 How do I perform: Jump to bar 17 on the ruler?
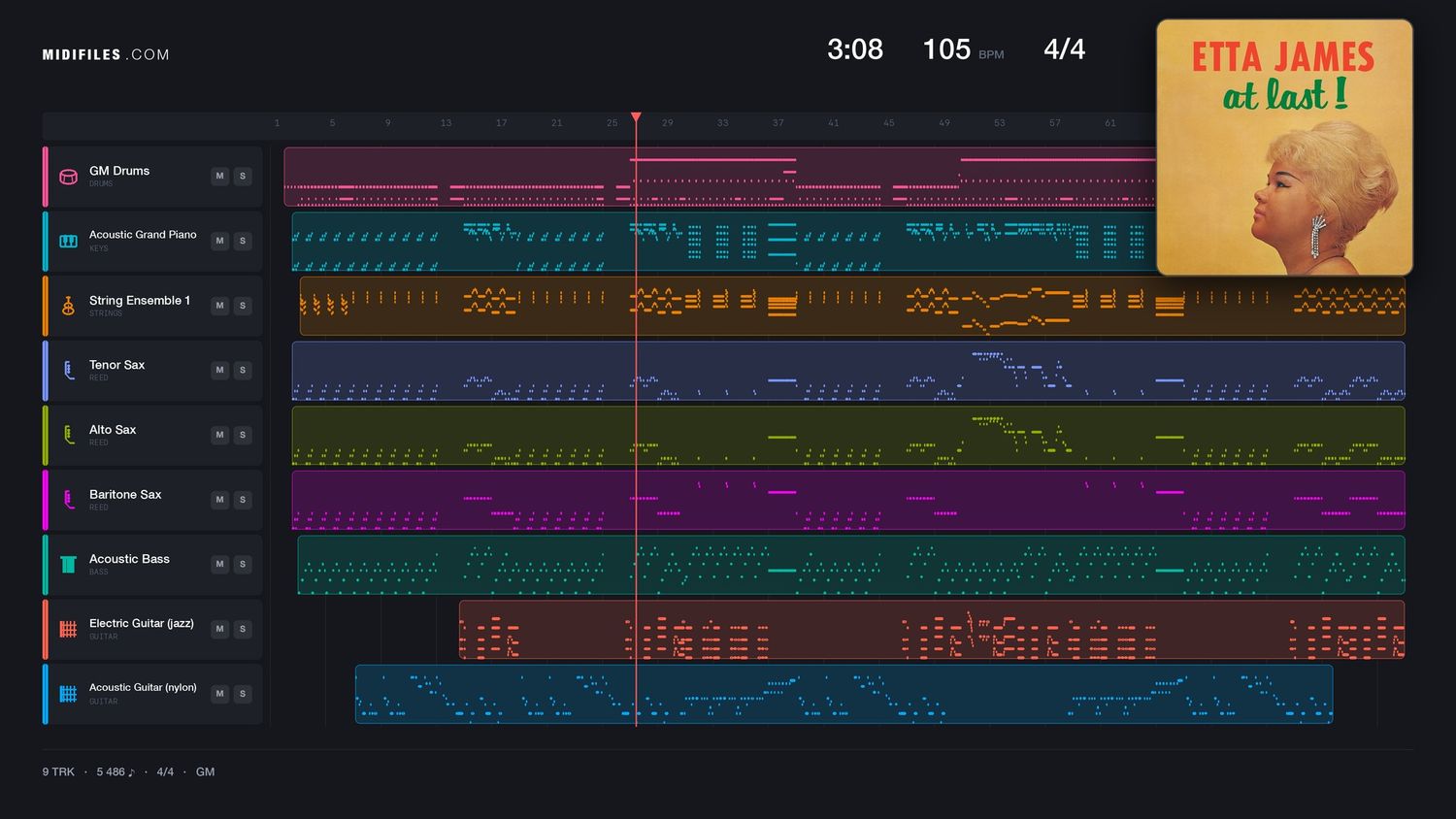click(501, 123)
